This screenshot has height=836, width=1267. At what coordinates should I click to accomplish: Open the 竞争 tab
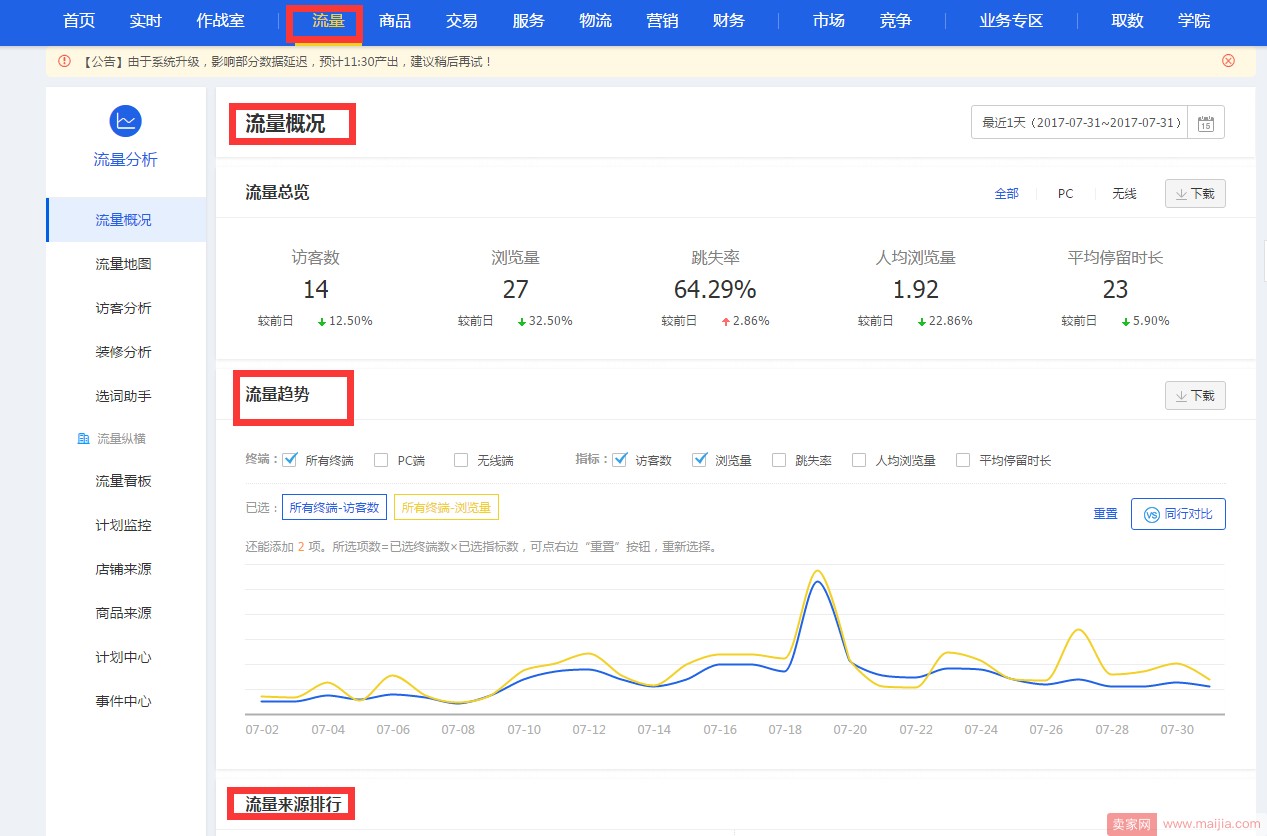click(896, 21)
